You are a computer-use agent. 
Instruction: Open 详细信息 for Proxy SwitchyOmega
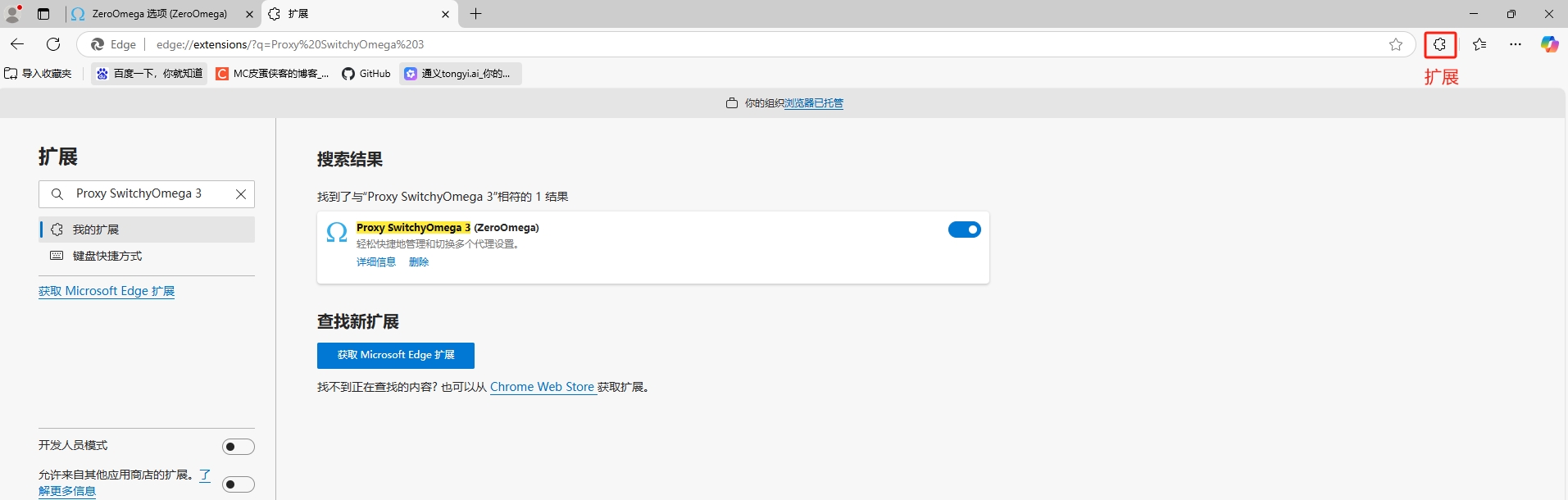click(x=376, y=262)
